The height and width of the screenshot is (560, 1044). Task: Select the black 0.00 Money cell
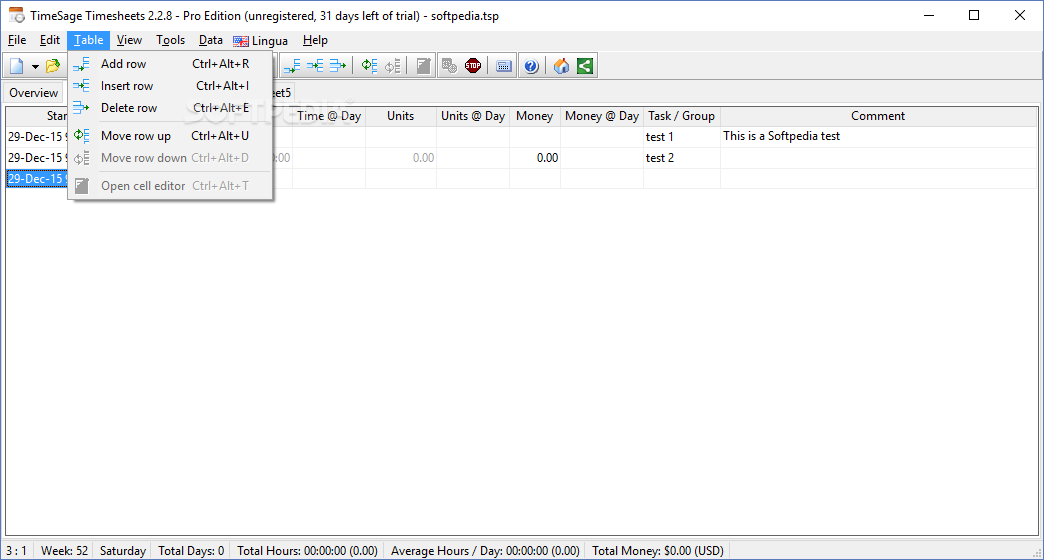[x=535, y=158]
